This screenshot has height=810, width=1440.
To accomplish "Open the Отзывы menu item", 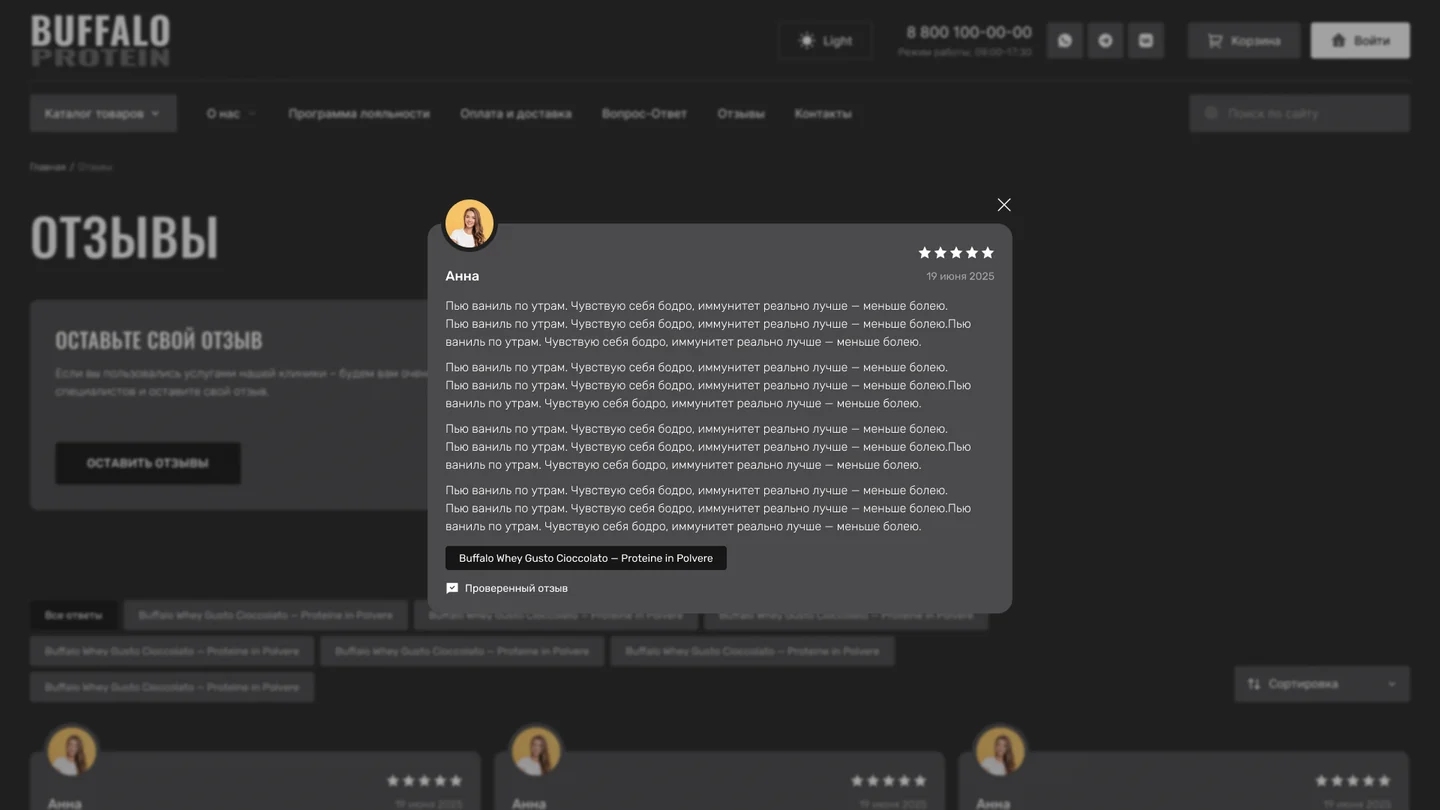I will [x=741, y=114].
